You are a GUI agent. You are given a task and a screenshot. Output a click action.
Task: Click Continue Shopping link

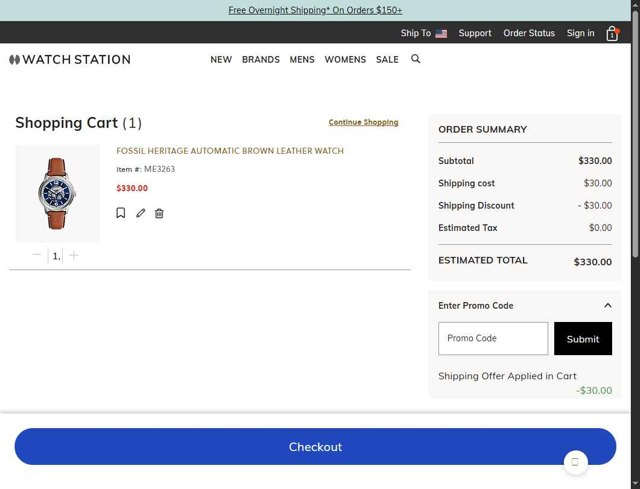363,122
